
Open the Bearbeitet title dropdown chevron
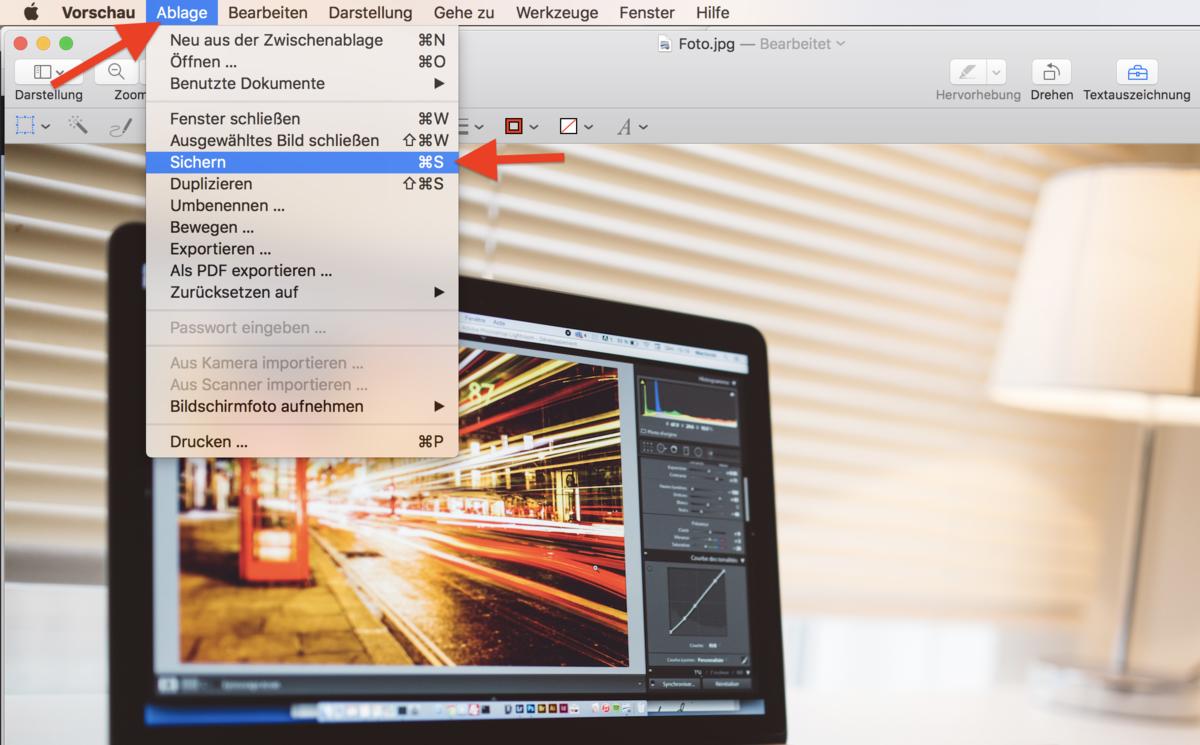840,43
